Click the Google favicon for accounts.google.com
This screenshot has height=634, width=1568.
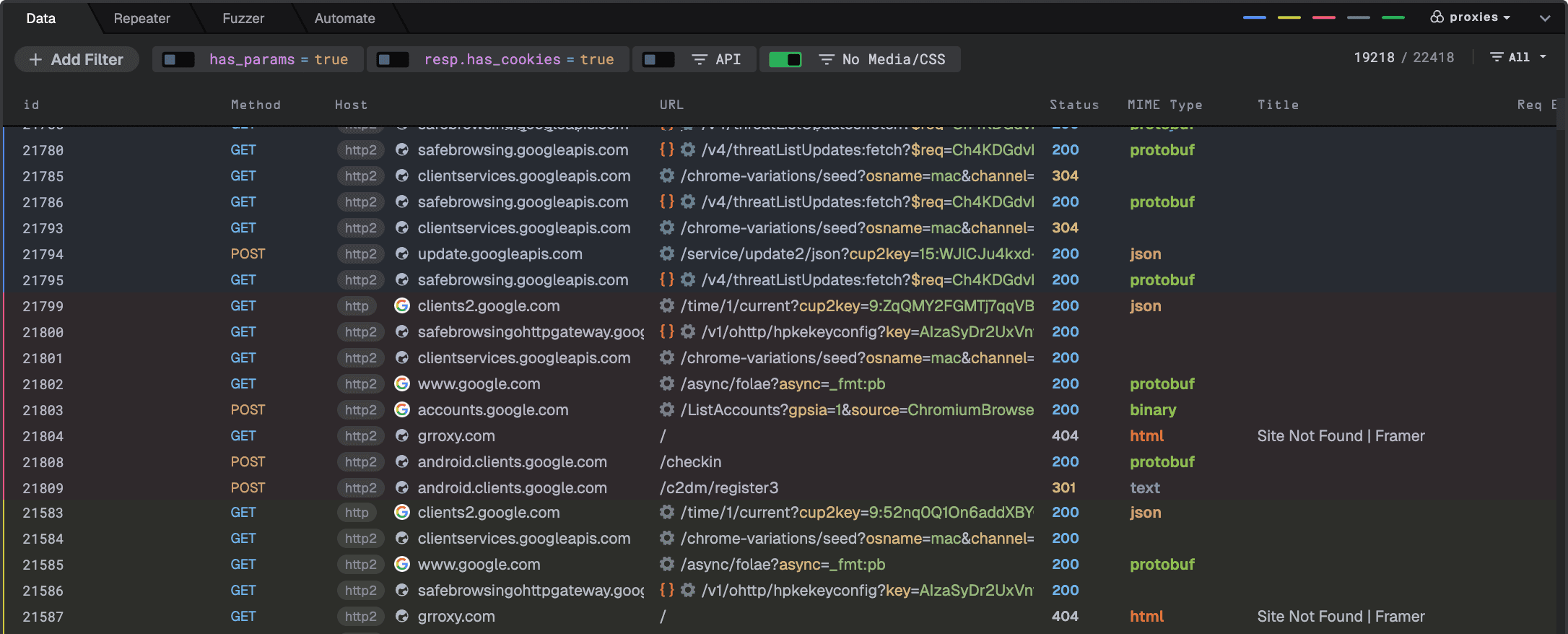[x=402, y=409]
